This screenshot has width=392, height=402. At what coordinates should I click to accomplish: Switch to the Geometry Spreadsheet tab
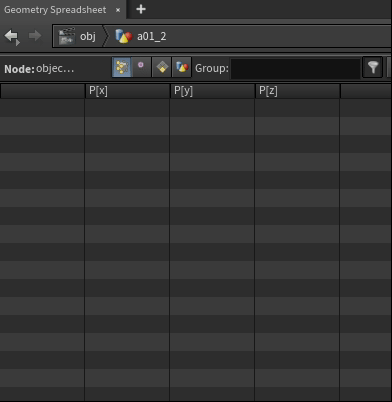coord(55,10)
